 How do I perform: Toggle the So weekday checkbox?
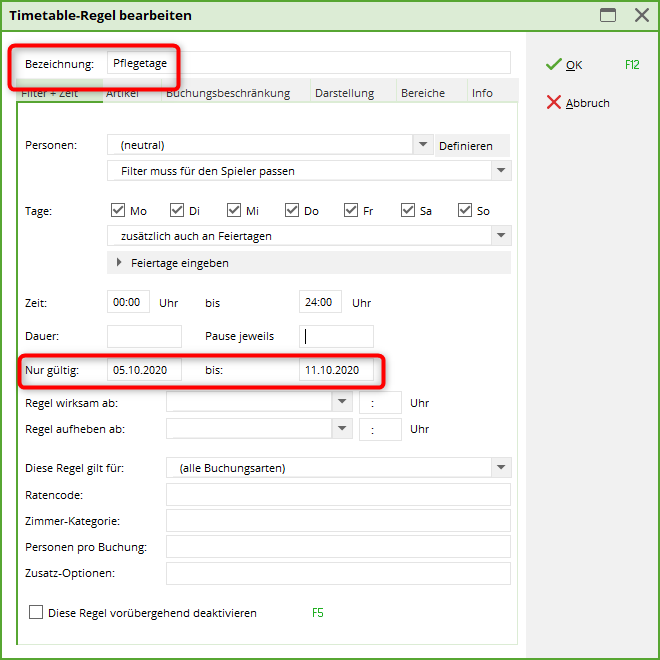[x=465, y=210]
